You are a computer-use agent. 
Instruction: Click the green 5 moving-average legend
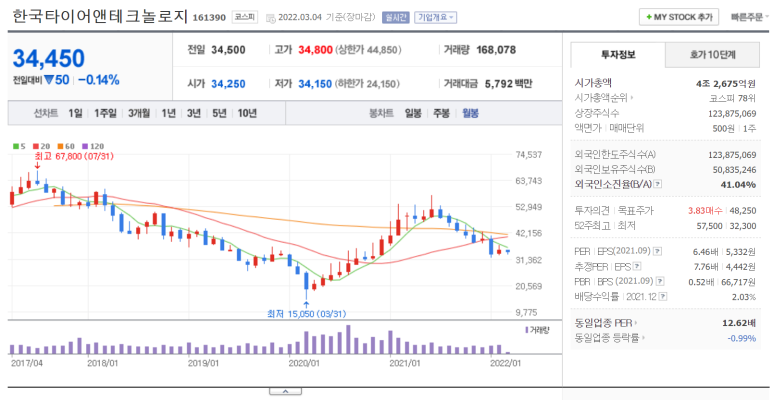tap(18, 146)
